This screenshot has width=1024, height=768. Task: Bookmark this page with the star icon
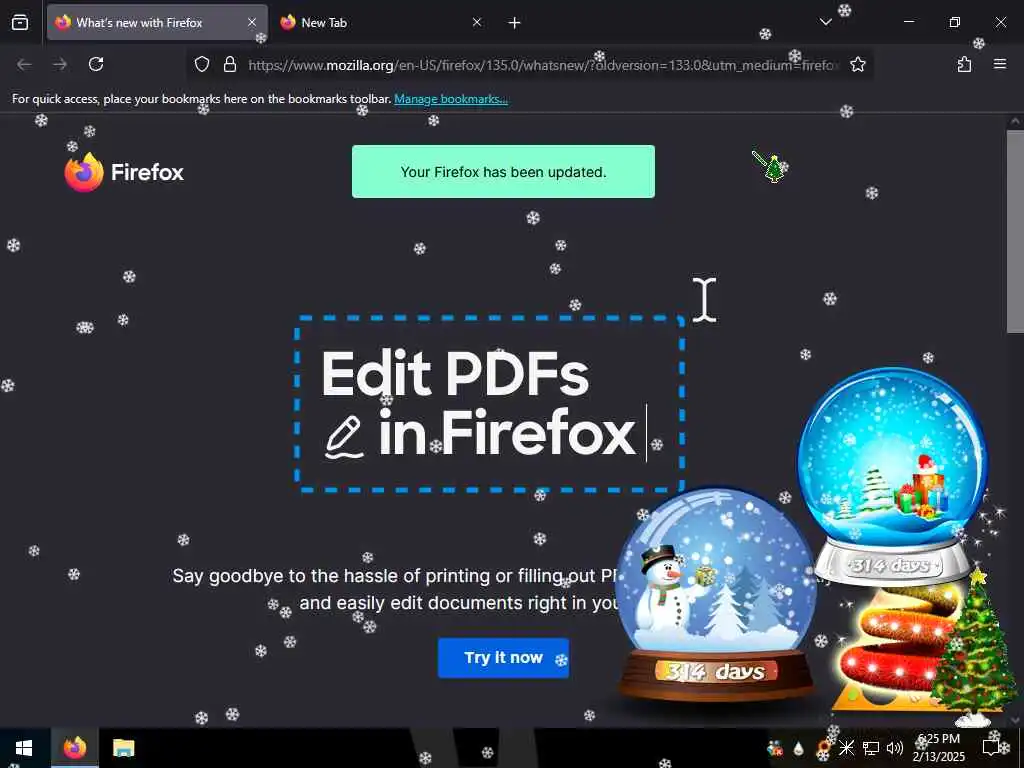(x=857, y=64)
